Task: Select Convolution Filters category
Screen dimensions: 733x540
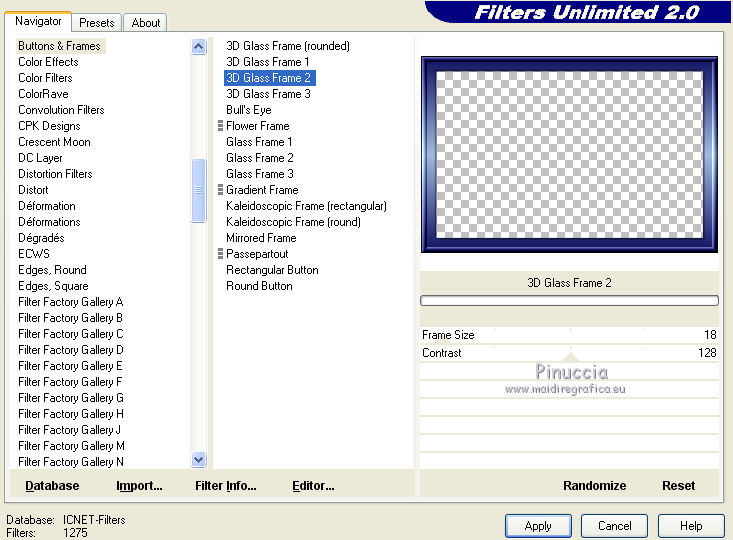Action: click(x=61, y=109)
